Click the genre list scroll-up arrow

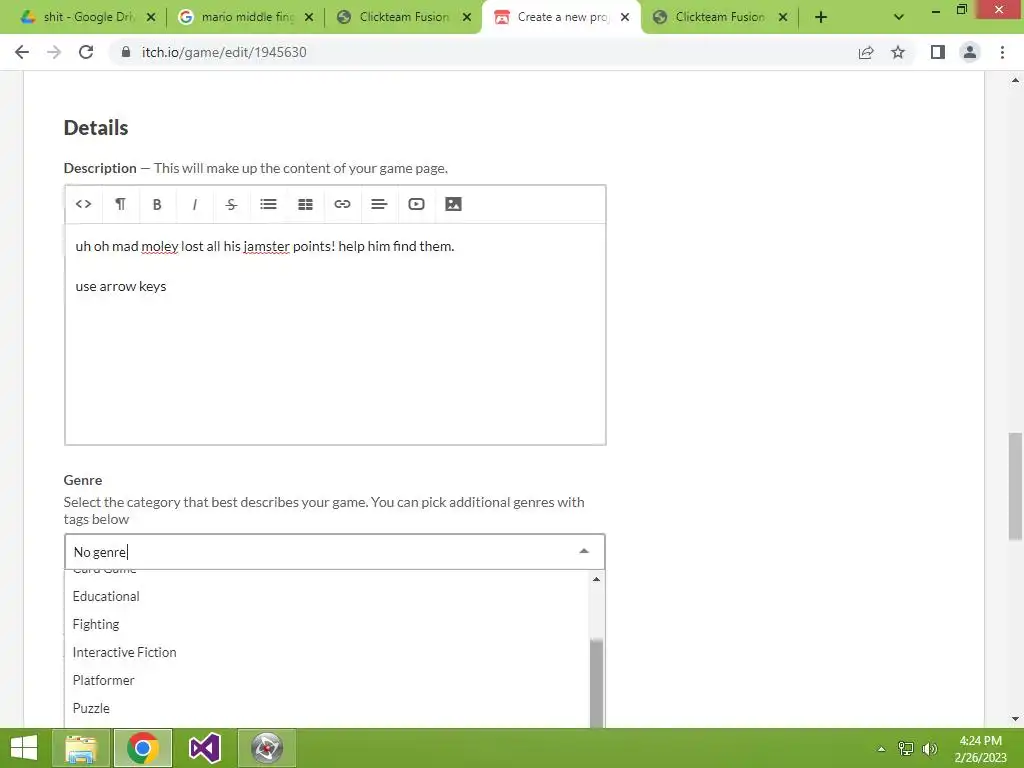click(x=596, y=579)
